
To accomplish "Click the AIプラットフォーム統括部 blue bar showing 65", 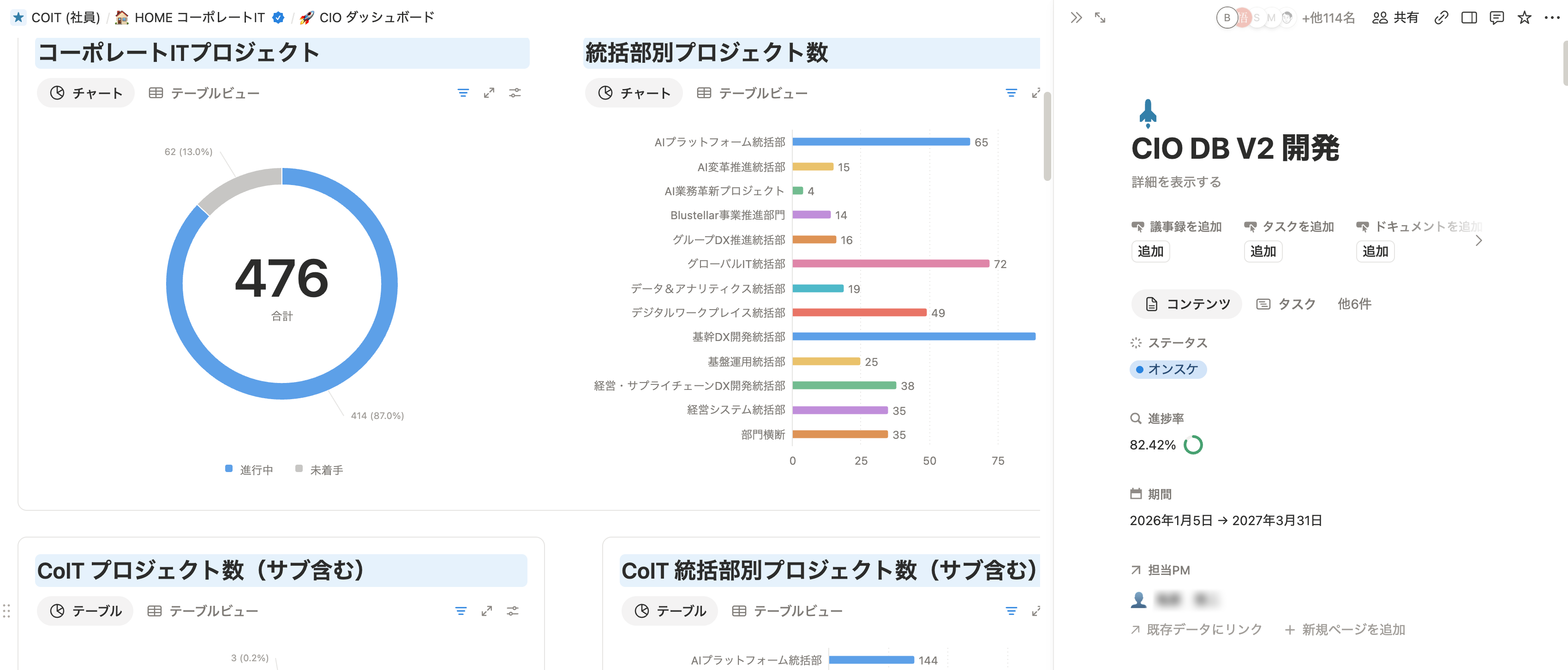I will (x=881, y=142).
